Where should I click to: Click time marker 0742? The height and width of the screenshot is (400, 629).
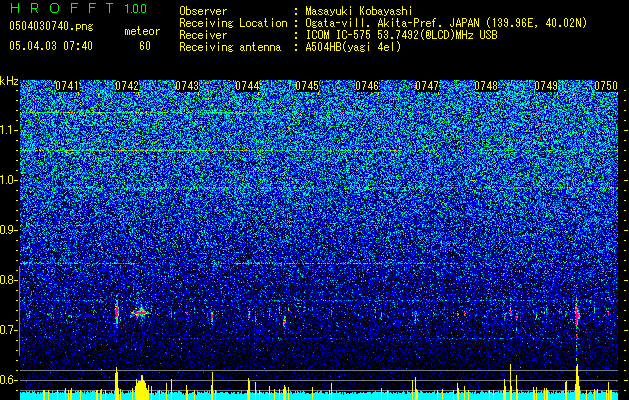127,86
